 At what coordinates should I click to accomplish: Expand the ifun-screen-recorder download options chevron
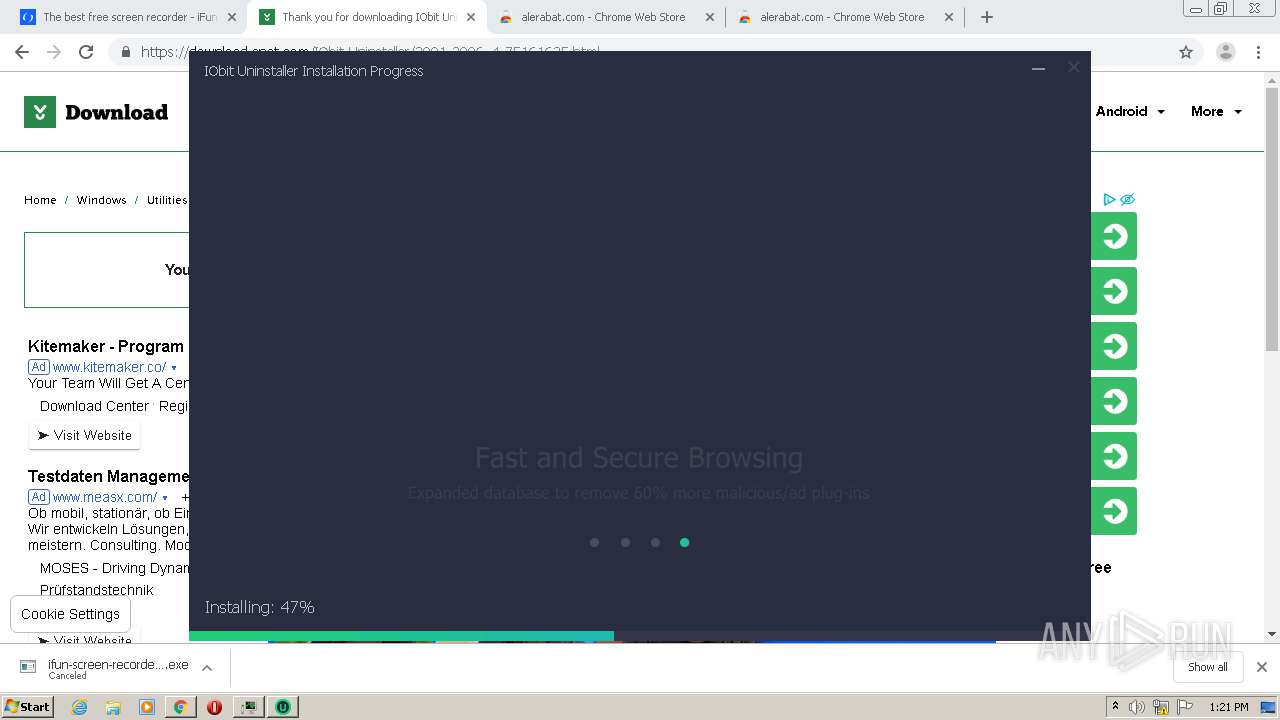pos(207,667)
